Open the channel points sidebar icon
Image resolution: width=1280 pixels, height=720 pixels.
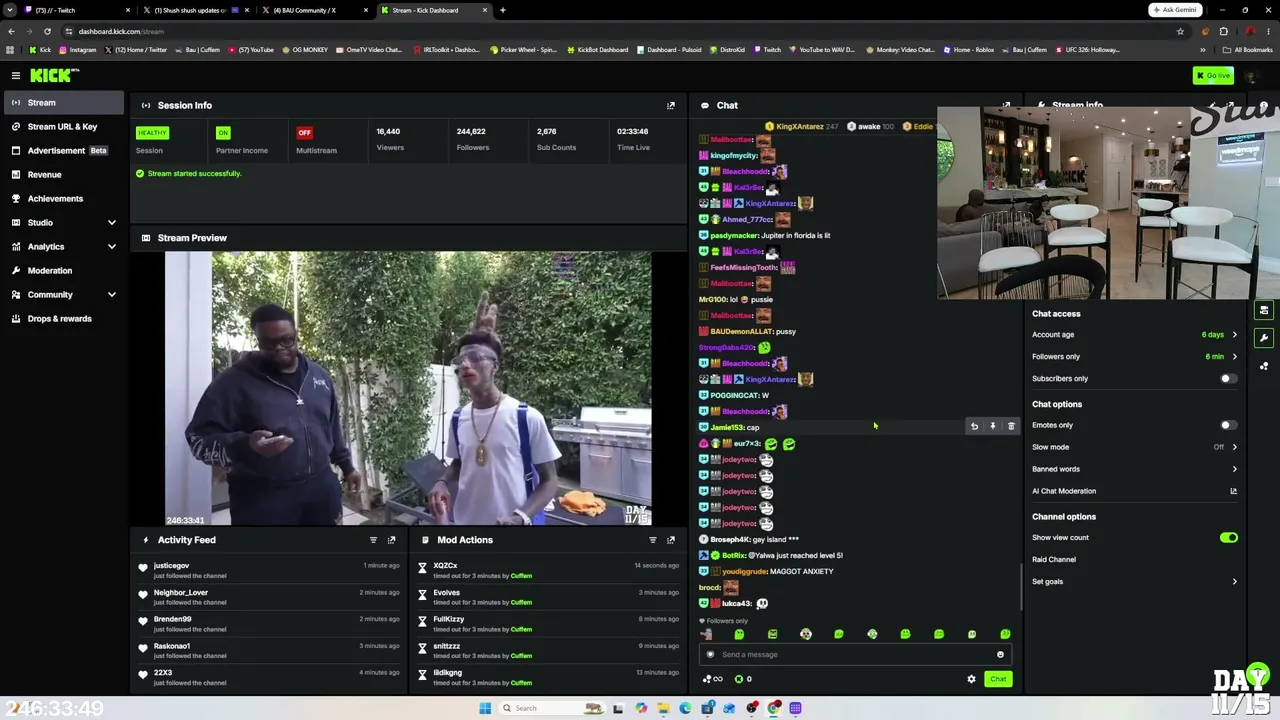(x=1264, y=366)
